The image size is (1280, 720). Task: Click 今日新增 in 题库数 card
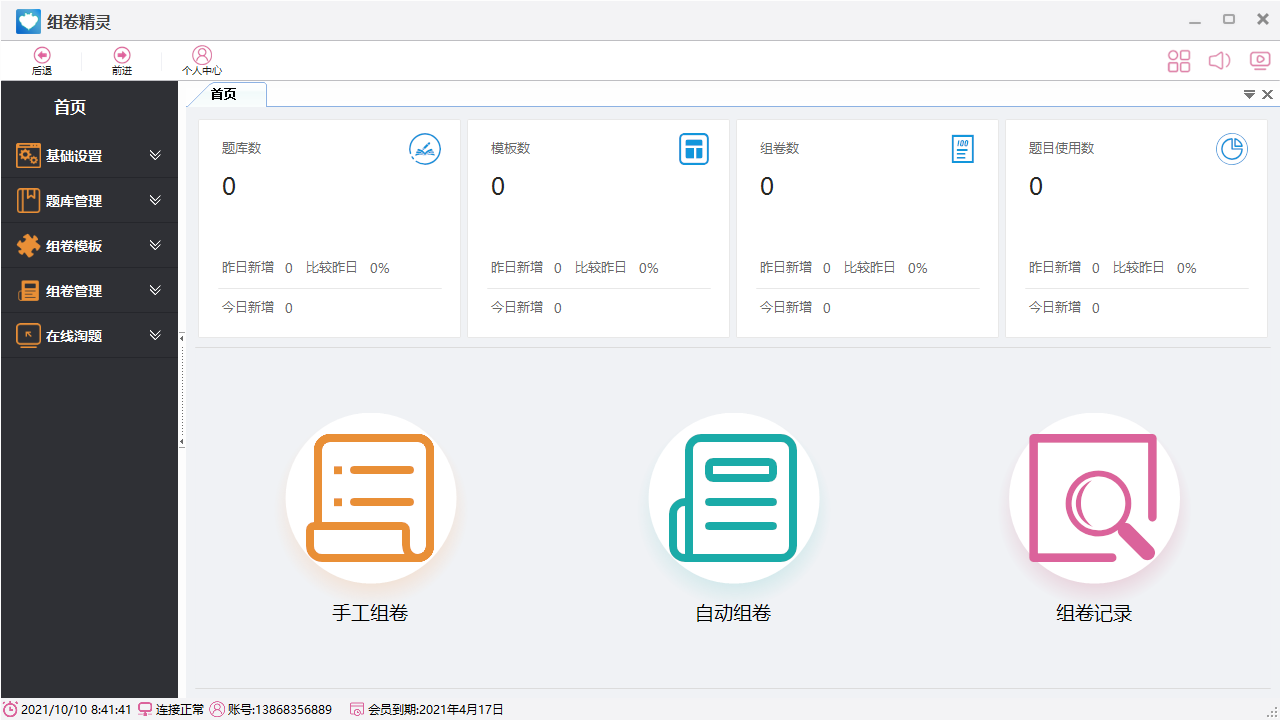click(248, 307)
